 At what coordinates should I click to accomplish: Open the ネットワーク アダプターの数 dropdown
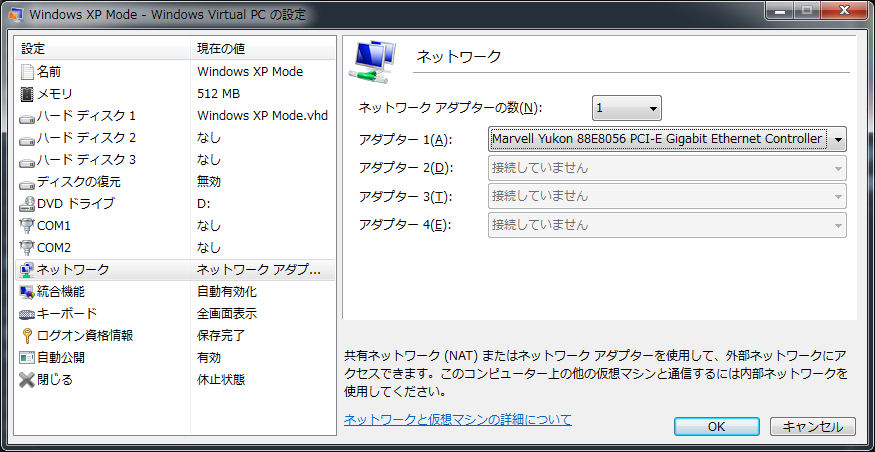tap(626, 107)
